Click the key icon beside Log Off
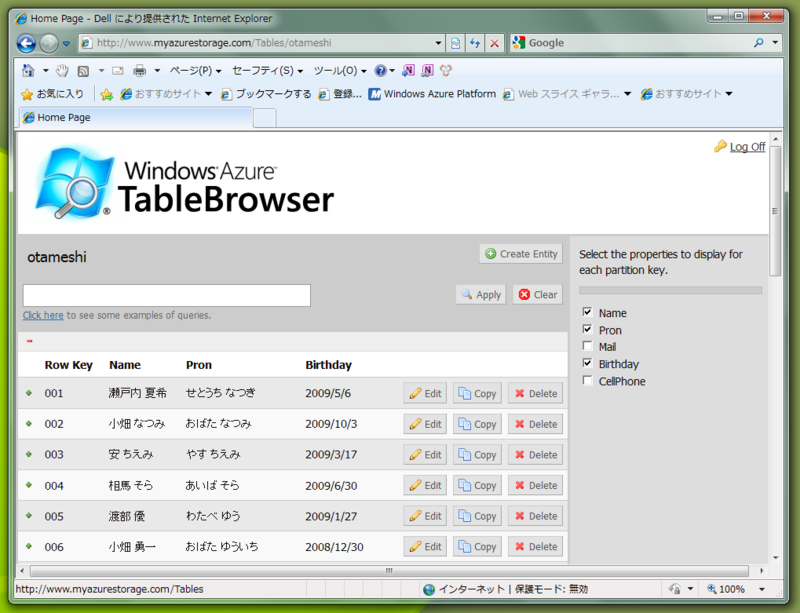The width and height of the screenshot is (800, 613). pyautogui.click(x=720, y=146)
